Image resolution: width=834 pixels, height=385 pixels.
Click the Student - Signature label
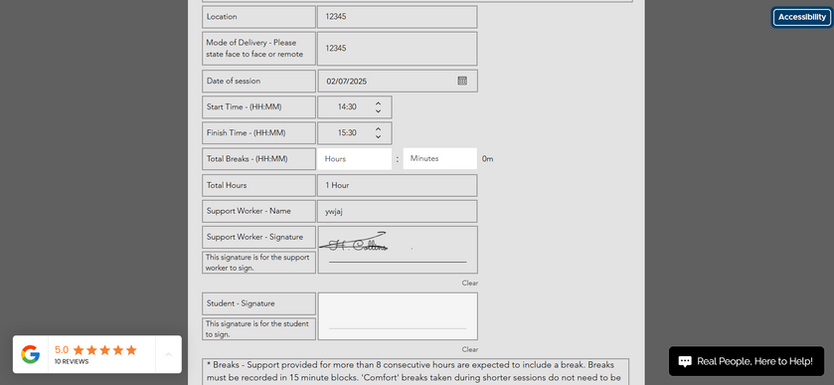click(x=240, y=304)
